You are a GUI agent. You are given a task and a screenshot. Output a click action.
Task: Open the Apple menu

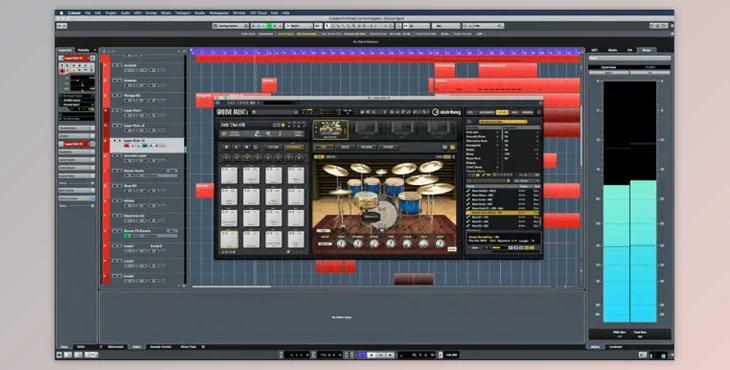point(61,13)
